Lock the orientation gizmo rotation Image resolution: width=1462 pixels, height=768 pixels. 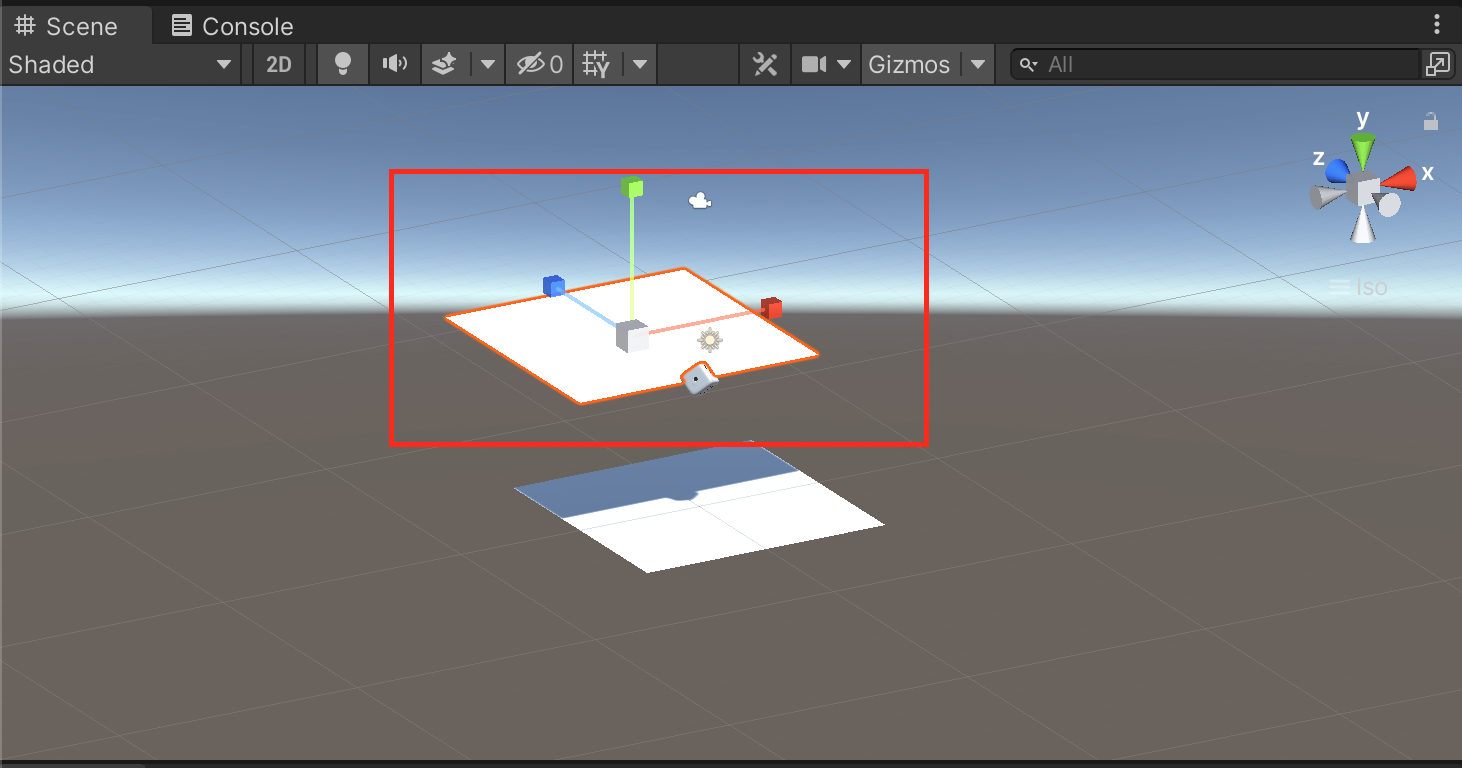(x=1431, y=122)
